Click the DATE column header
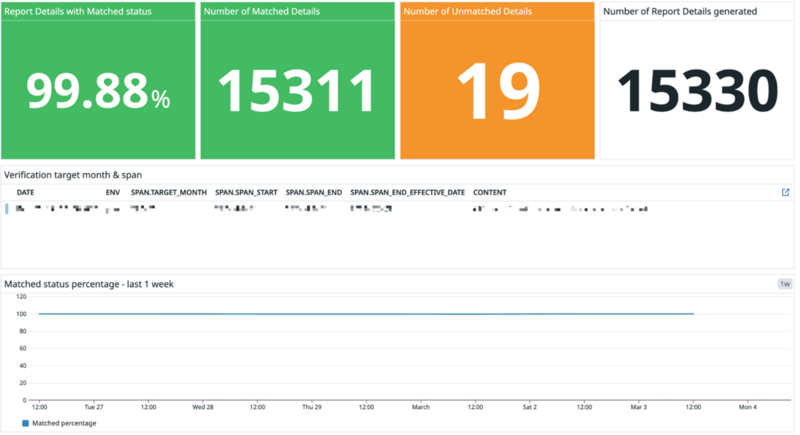Viewport: 800px width, 435px height. click(26, 192)
